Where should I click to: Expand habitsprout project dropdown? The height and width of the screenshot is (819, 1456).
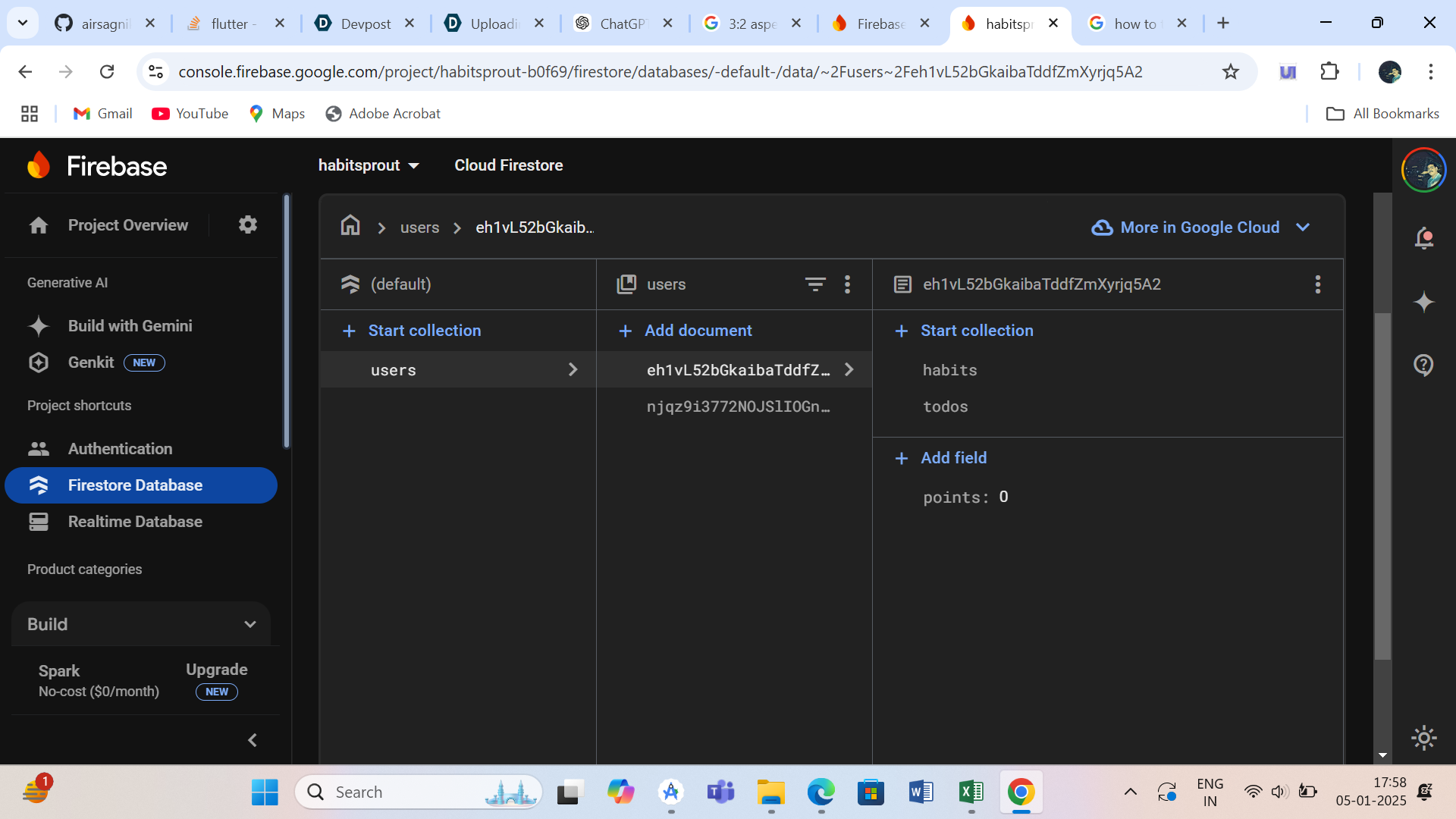(369, 165)
